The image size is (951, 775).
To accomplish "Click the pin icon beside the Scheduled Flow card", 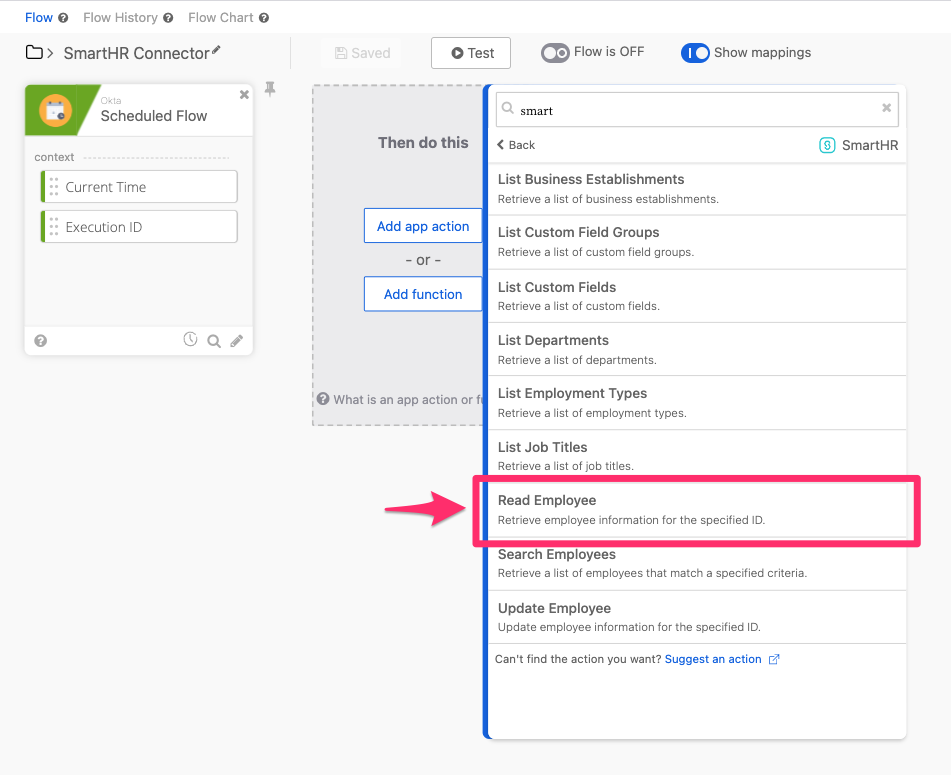I will point(269,88).
